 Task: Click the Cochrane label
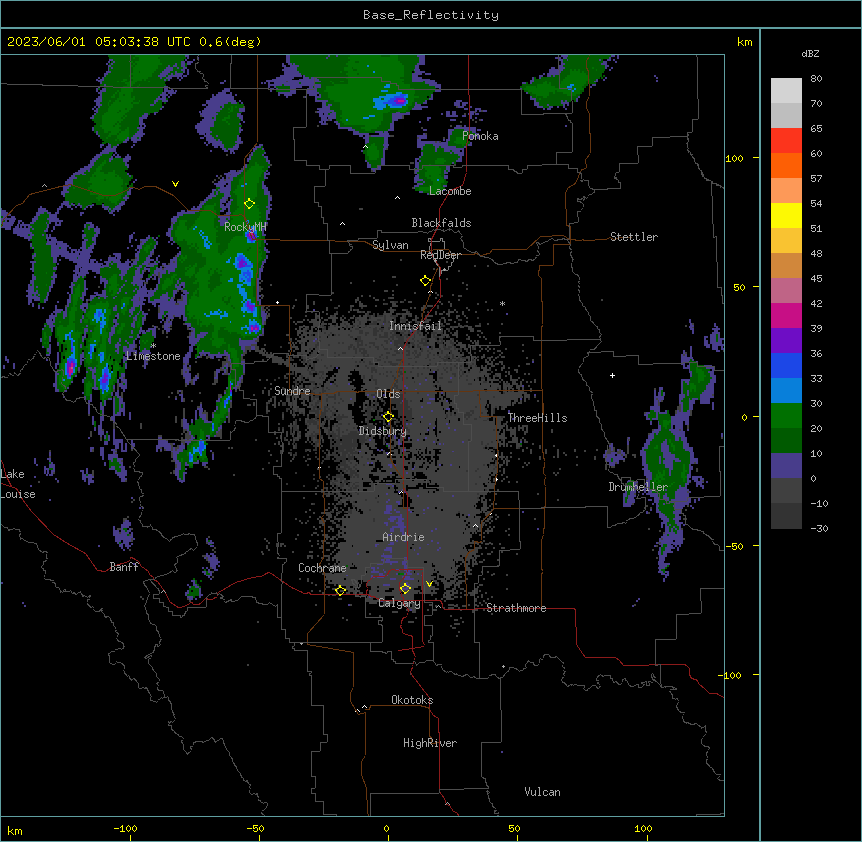point(322,568)
